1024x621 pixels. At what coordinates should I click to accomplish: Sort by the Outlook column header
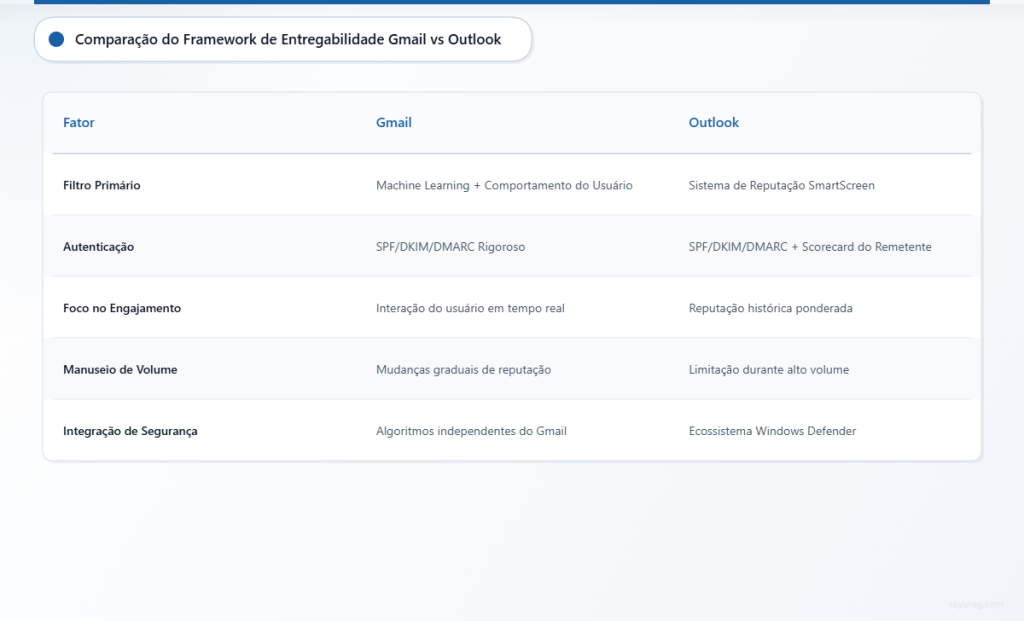pyautogui.click(x=713, y=122)
